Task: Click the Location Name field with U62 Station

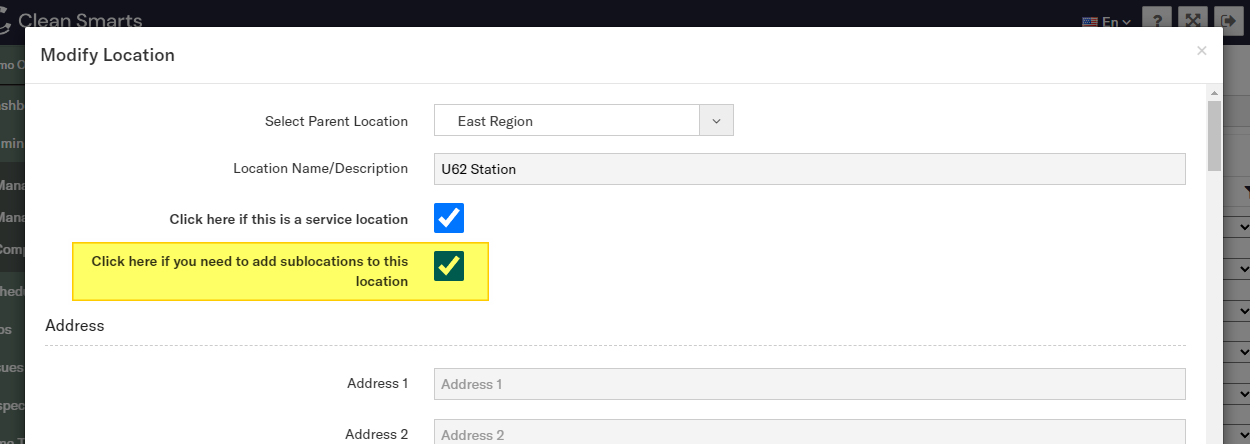Action: coord(809,169)
